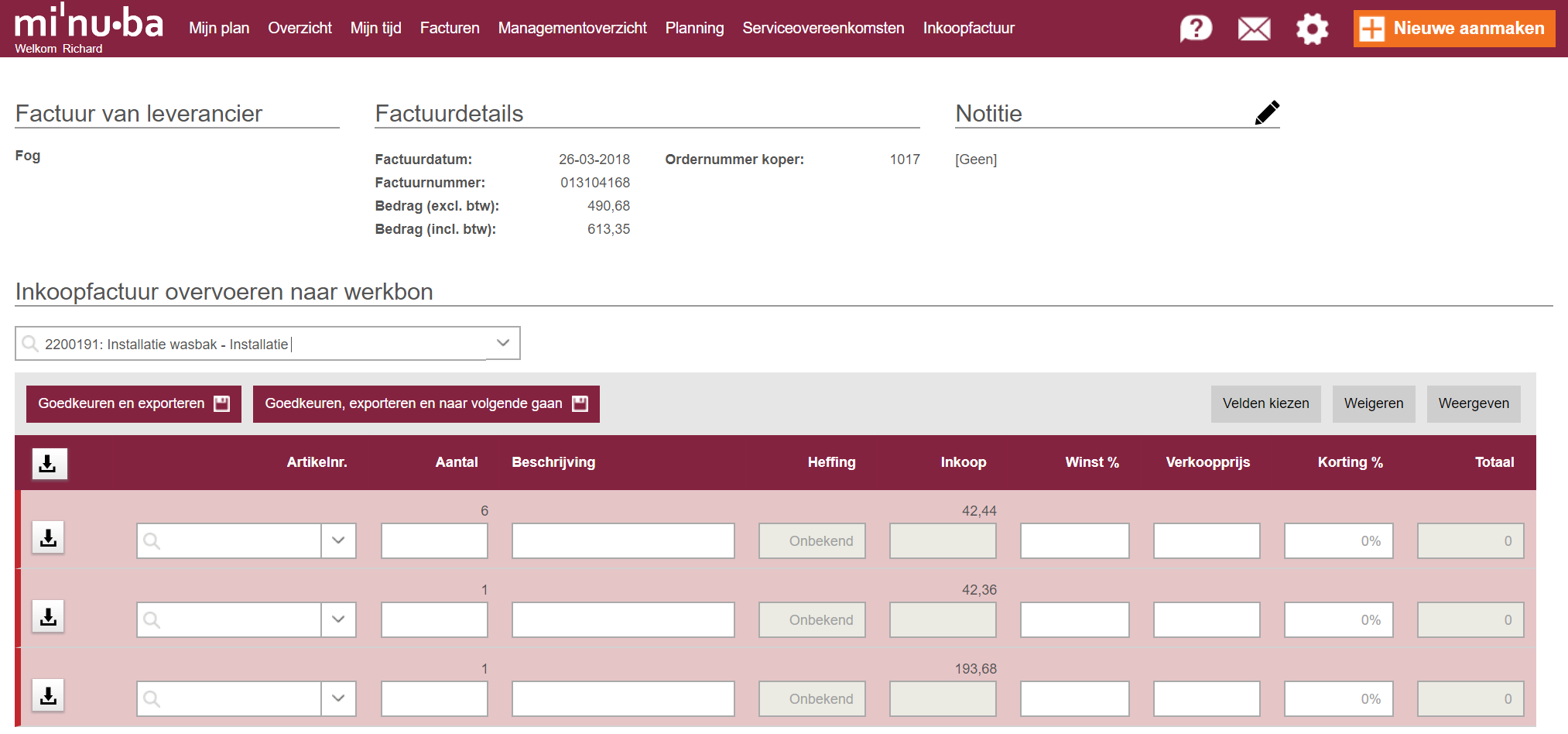This screenshot has height=734, width=1568.
Task: Click the Beschrijving column header
Action: 553,462
